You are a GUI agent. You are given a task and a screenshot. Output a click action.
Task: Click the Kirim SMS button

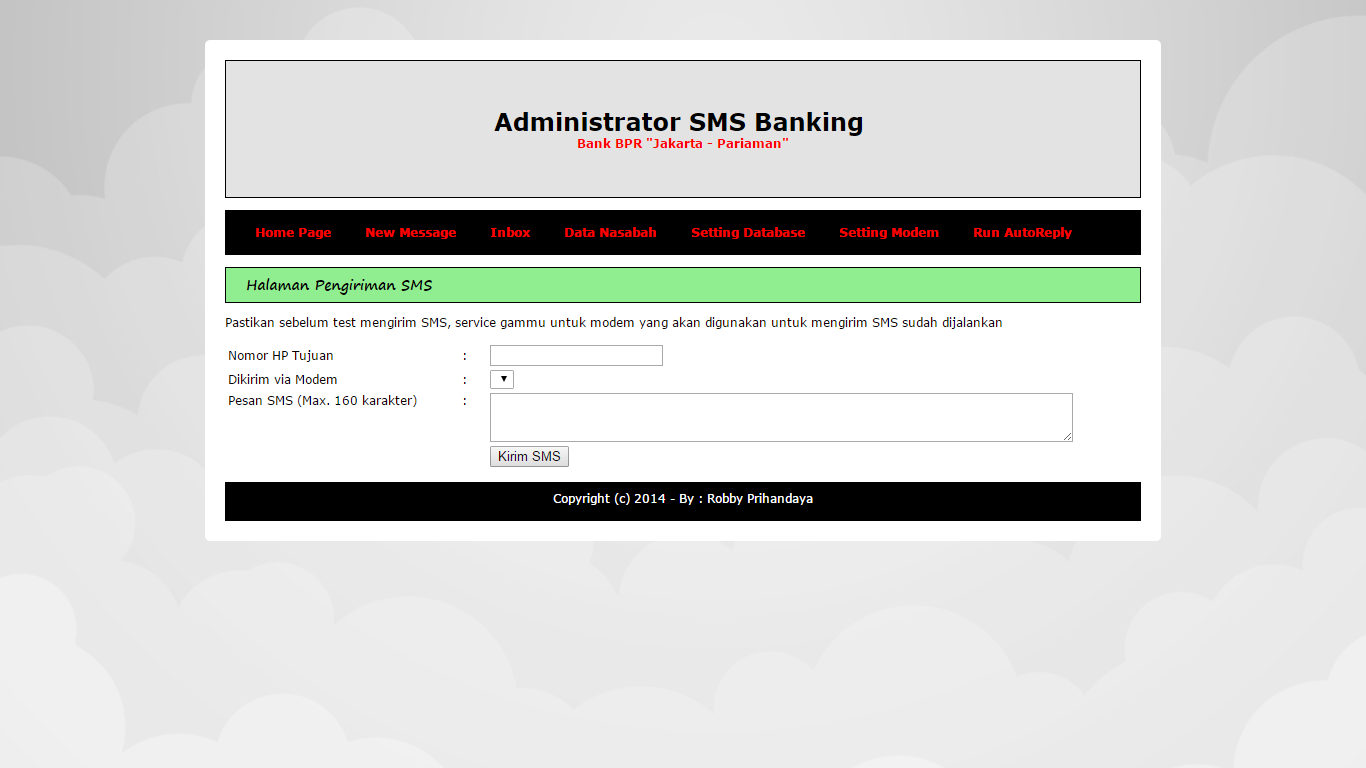pyautogui.click(x=529, y=457)
